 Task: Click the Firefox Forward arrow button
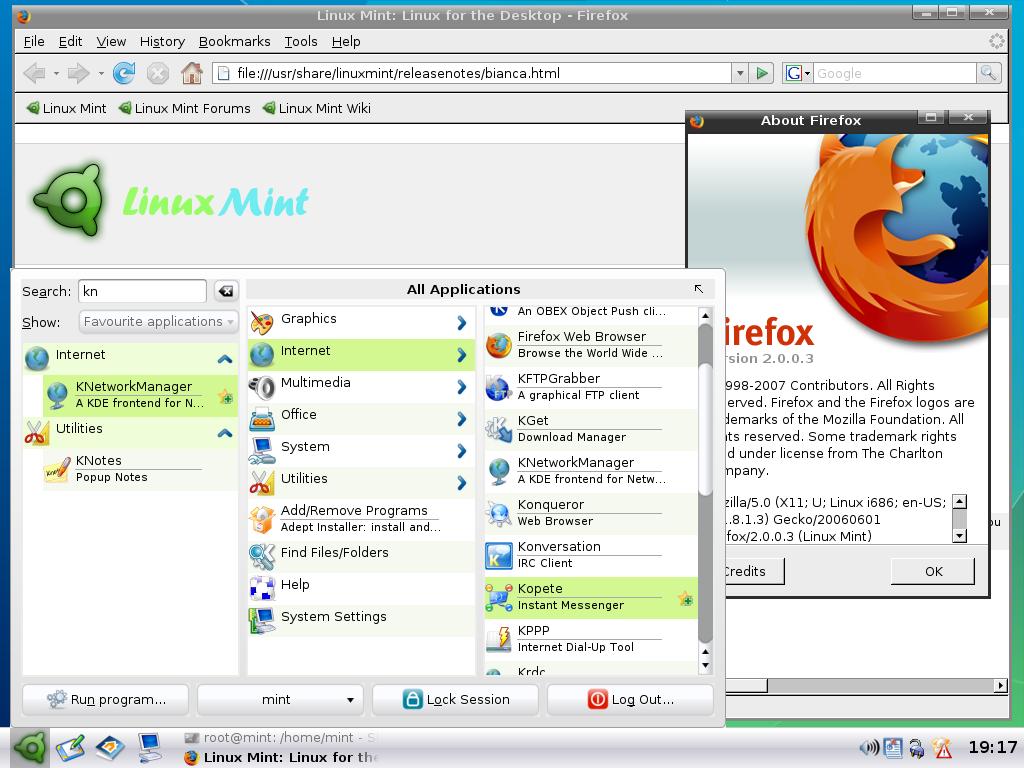coord(78,73)
